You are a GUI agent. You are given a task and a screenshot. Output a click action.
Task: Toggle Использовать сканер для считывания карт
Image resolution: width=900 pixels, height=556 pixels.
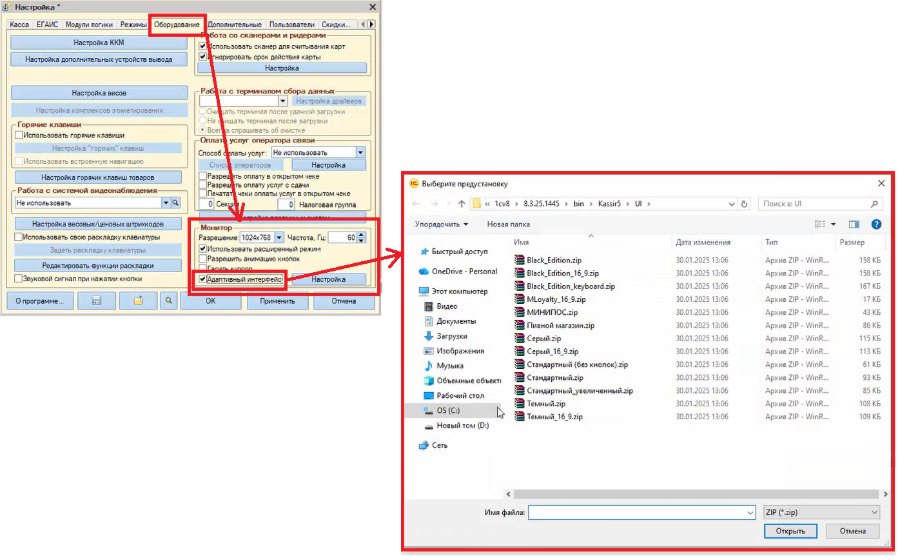[203, 46]
